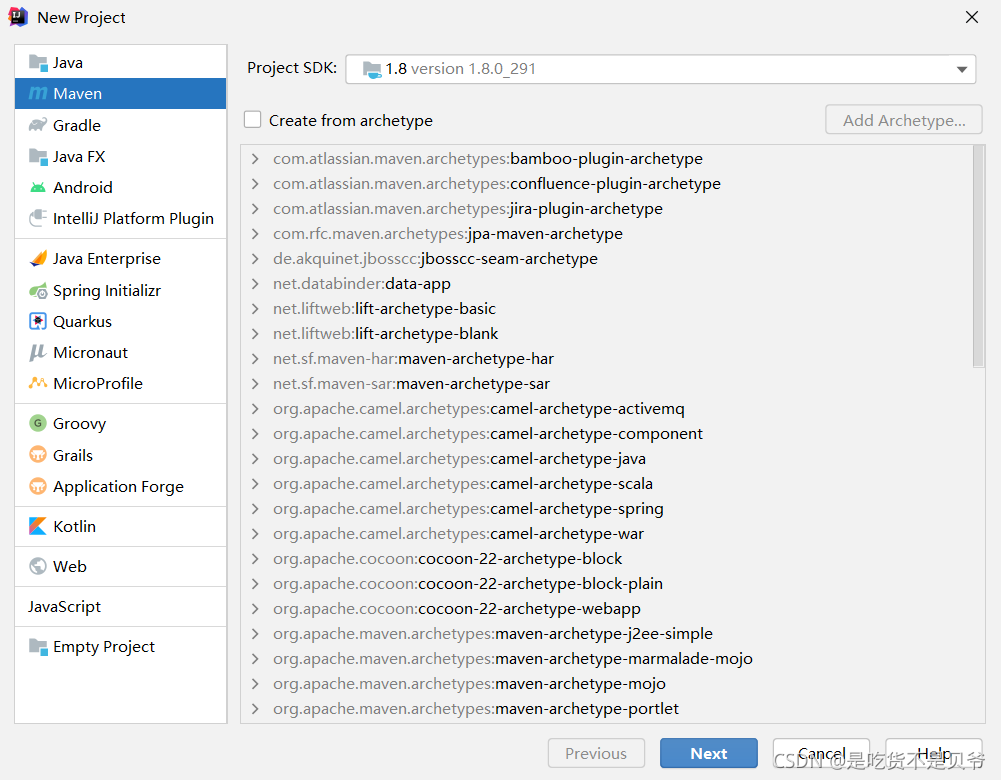Image resolution: width=1001 pixels, height=780 pixels.
Task: Select Kotlin project type
Action: (121, 527)
